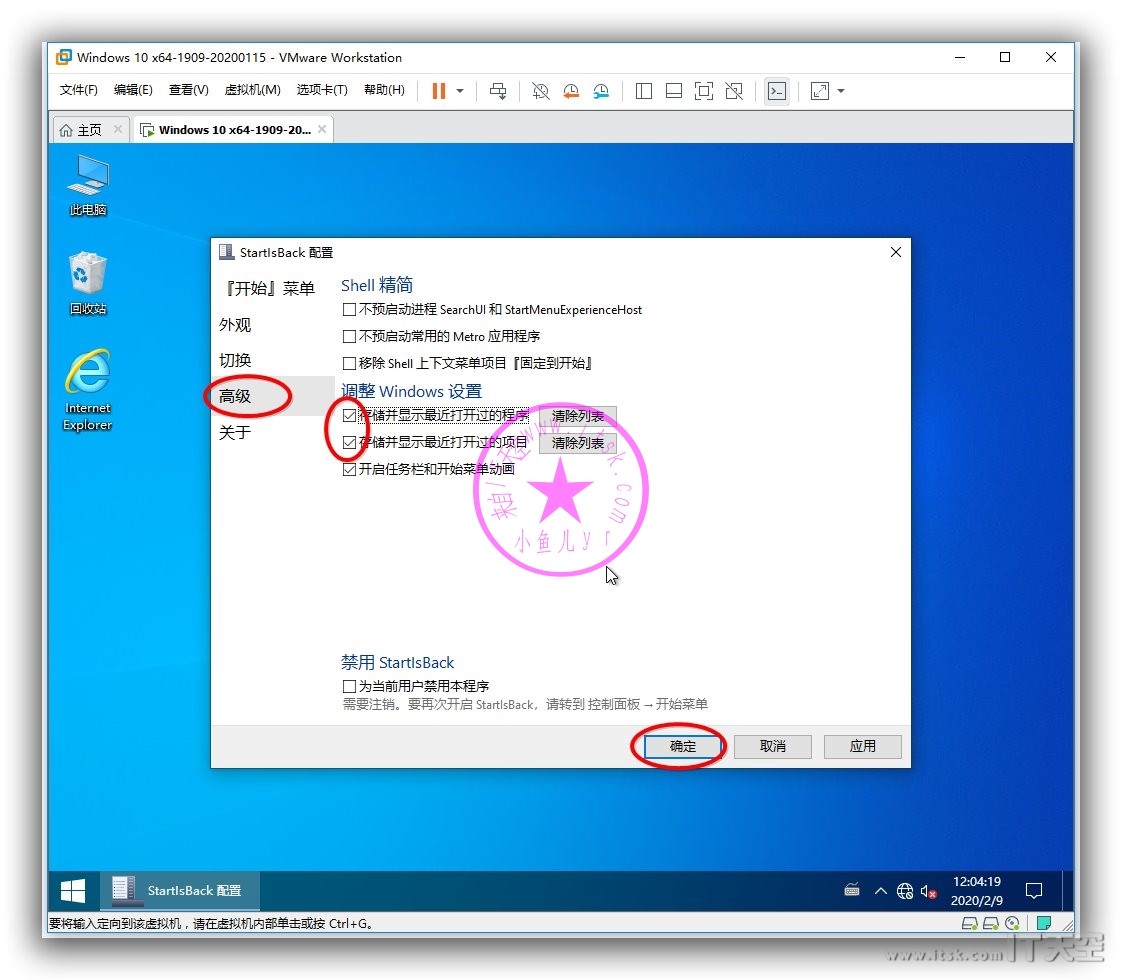Image resolution: width=1122 pixels, height=980 pixels.
Task: Close the StartIsBack 配置 dialog
Action: tap(896, 252)
